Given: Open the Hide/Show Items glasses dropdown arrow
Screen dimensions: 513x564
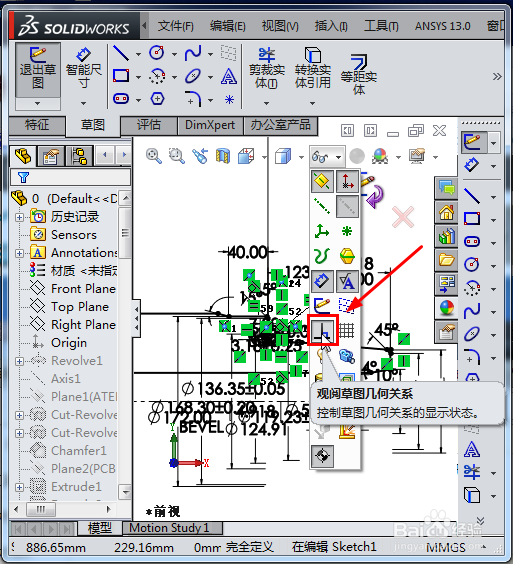Looking at the screenshot, I should tap(339, 157).
